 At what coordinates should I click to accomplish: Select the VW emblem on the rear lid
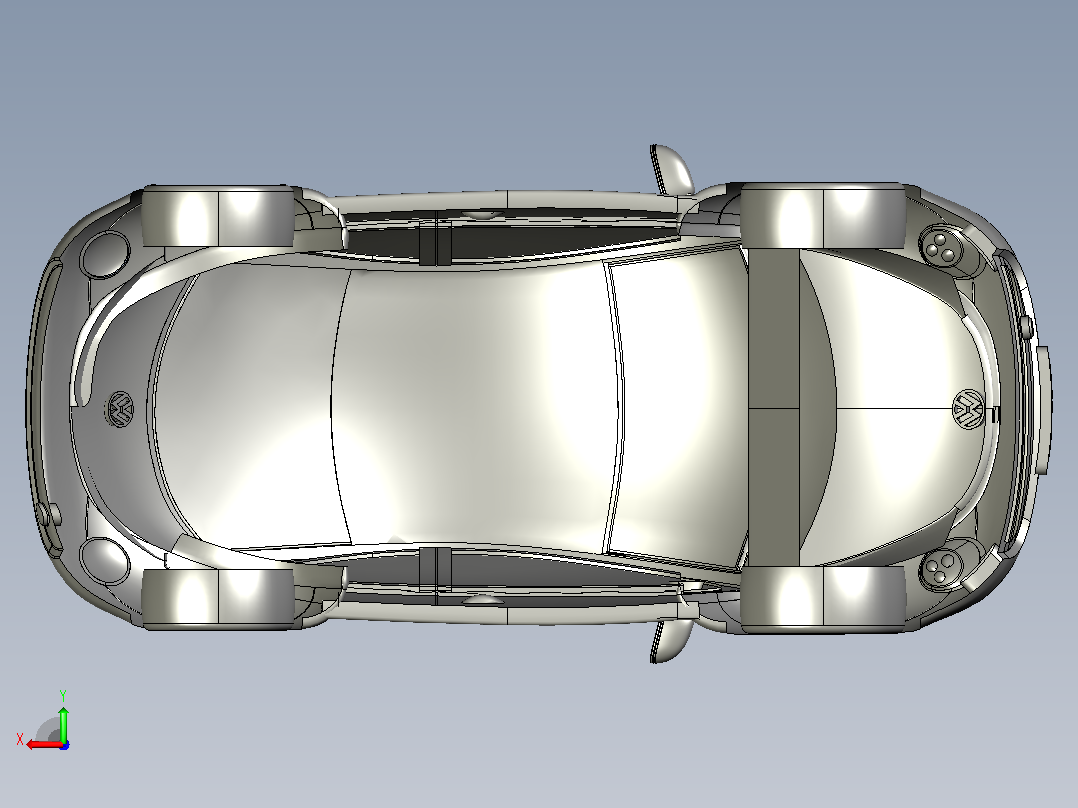click(121, 409)
